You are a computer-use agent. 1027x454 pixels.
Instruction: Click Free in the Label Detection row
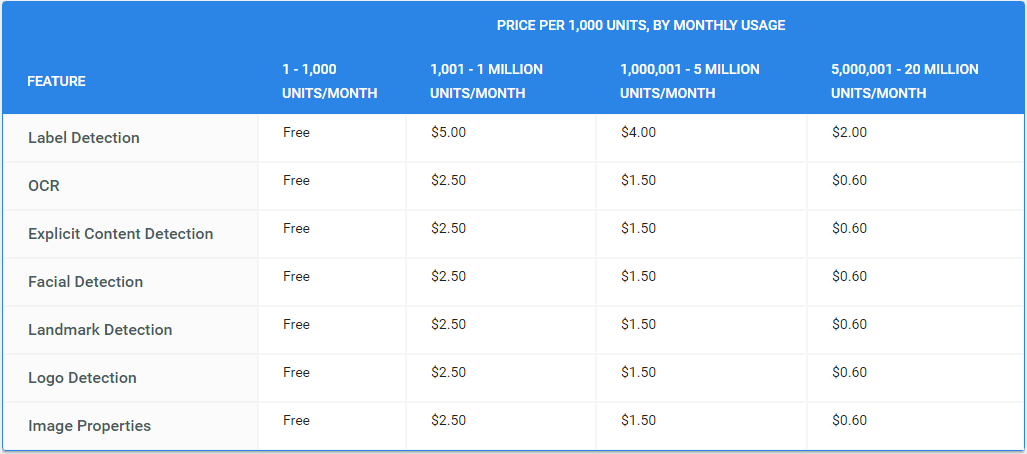[296, 133]
